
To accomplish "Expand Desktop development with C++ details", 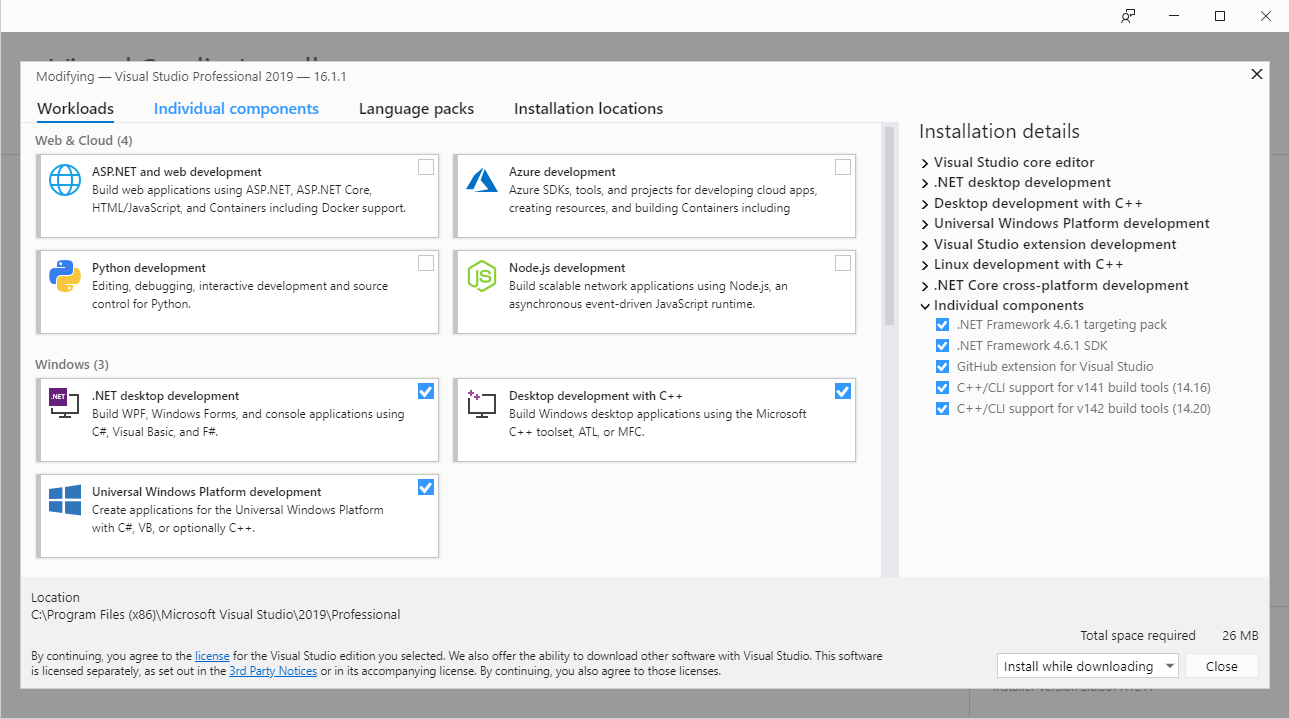I will [x=925, y=204].
